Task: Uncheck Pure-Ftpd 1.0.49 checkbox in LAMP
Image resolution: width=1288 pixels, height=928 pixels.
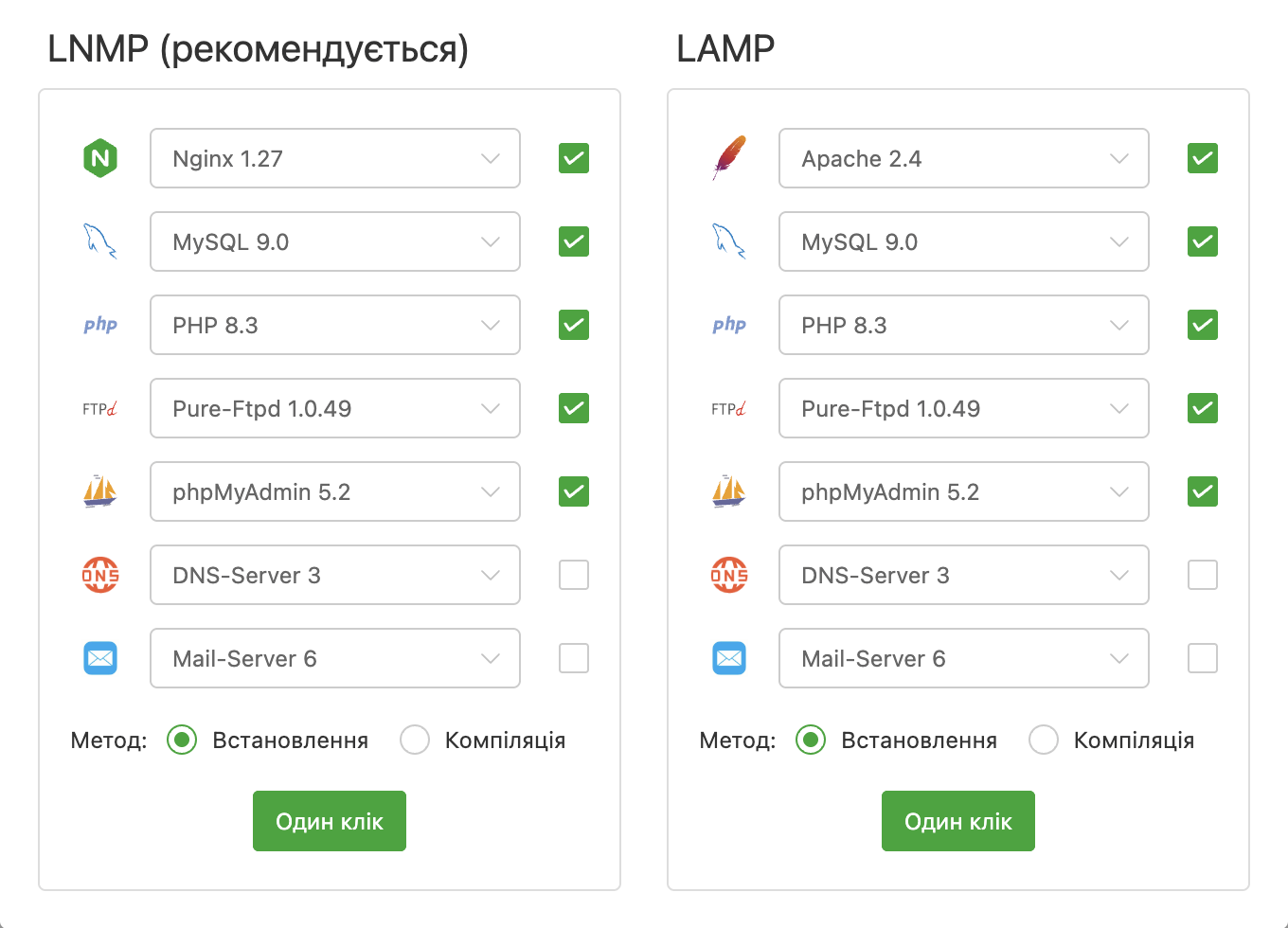Action: [1203, 408]
